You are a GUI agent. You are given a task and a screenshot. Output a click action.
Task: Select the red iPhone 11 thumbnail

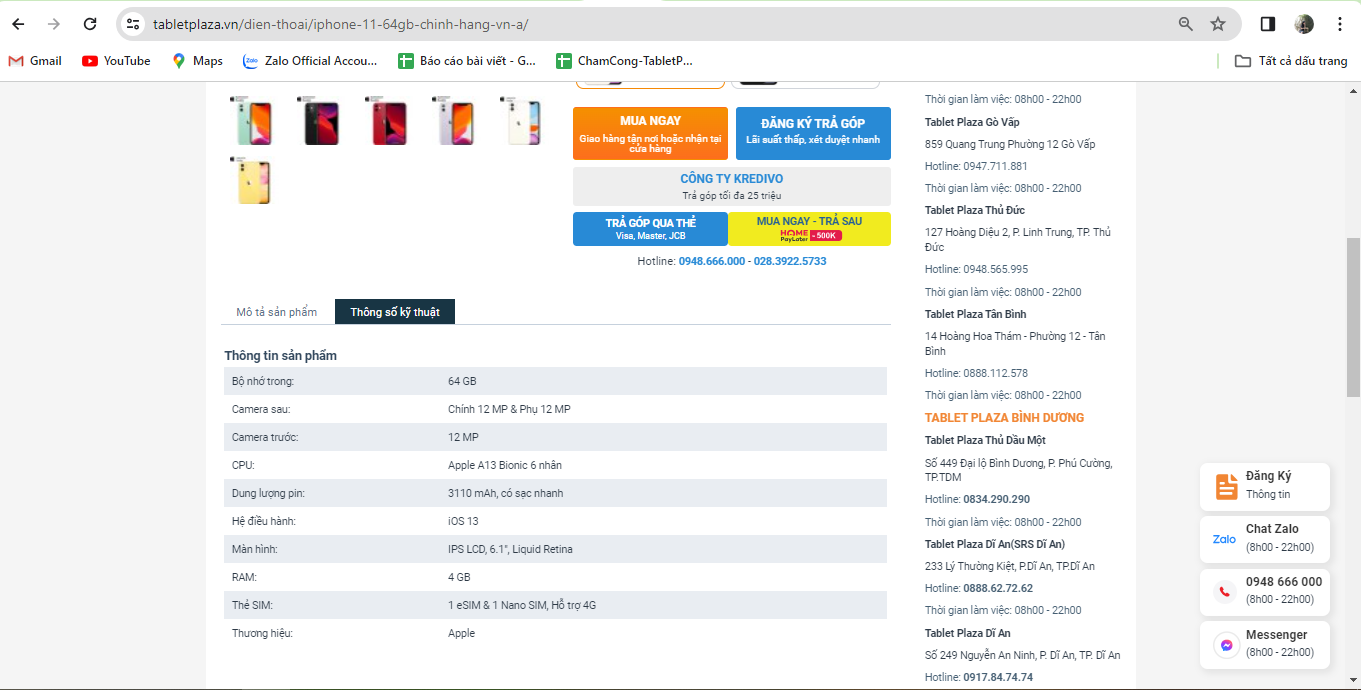[387, 122]
